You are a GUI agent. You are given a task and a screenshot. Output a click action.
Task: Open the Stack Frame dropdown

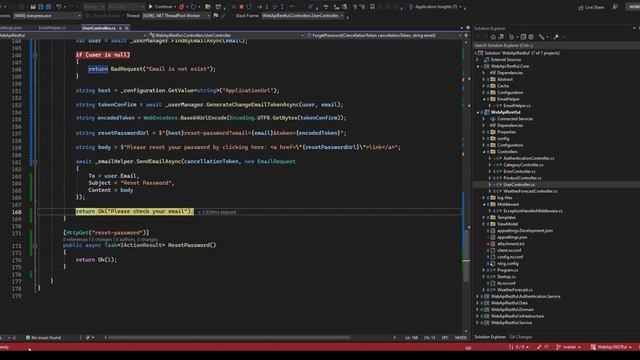302,16
